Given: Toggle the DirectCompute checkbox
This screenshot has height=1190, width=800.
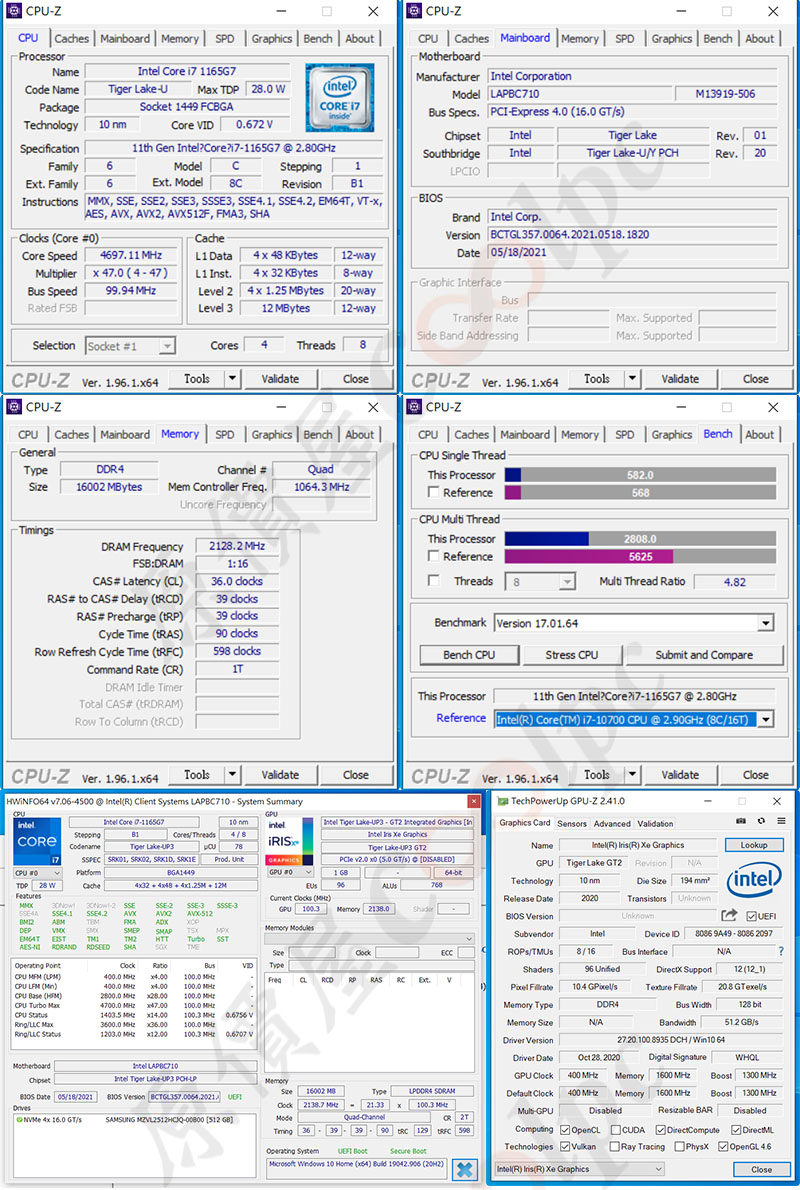Looking at the screenshot, I should coord(660,1130).
